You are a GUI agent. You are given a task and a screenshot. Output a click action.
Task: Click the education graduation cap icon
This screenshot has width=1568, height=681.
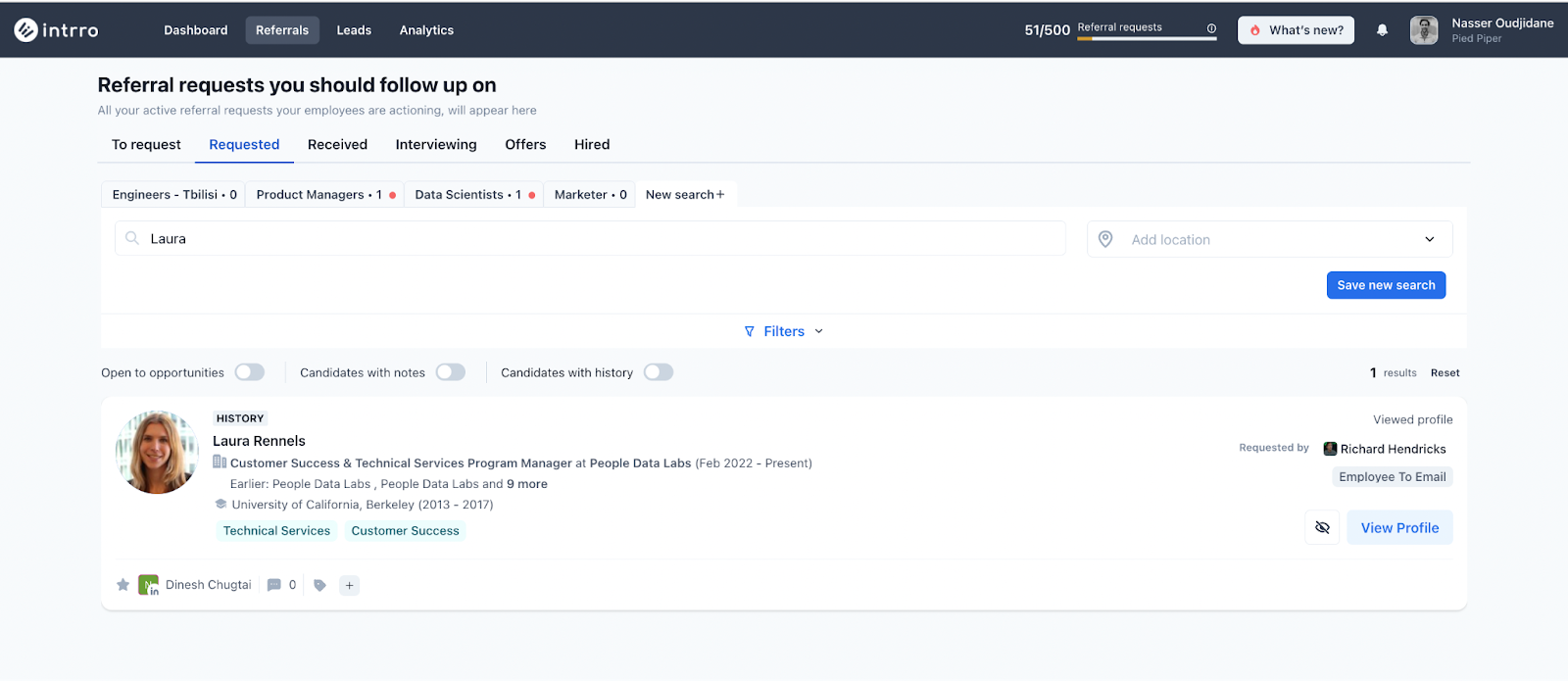coord(220,504)
